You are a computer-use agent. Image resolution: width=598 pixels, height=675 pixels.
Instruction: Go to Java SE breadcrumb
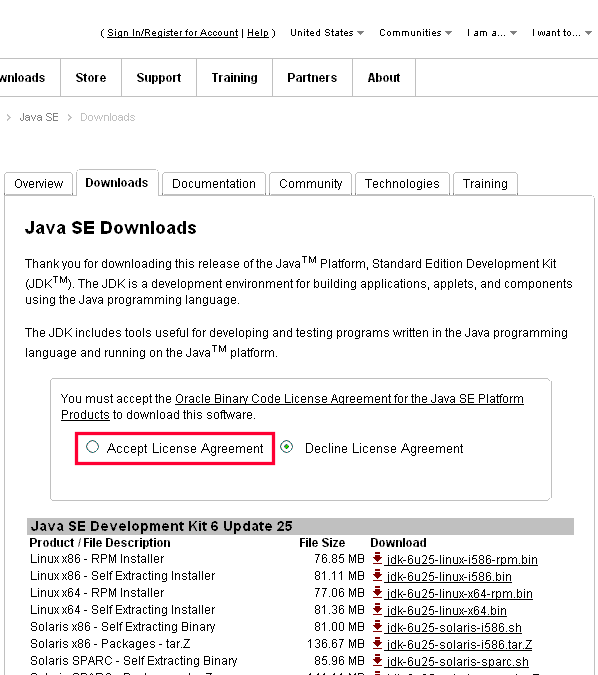[x=39, y=117]
